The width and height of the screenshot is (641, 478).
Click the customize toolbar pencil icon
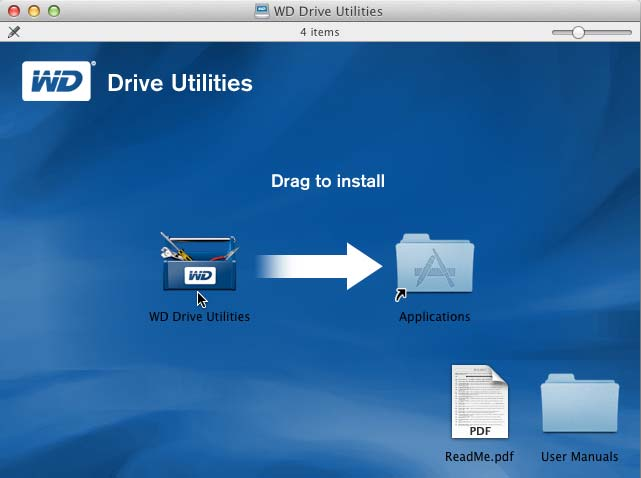coord(14,32)
